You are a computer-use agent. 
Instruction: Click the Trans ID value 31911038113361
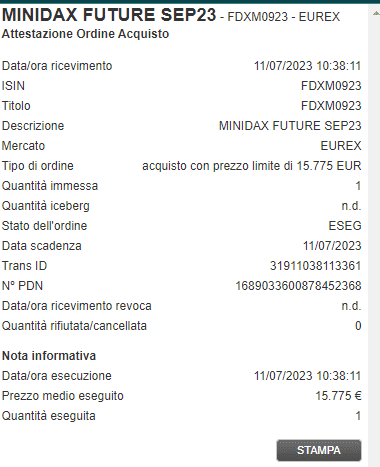coord(315,266)
